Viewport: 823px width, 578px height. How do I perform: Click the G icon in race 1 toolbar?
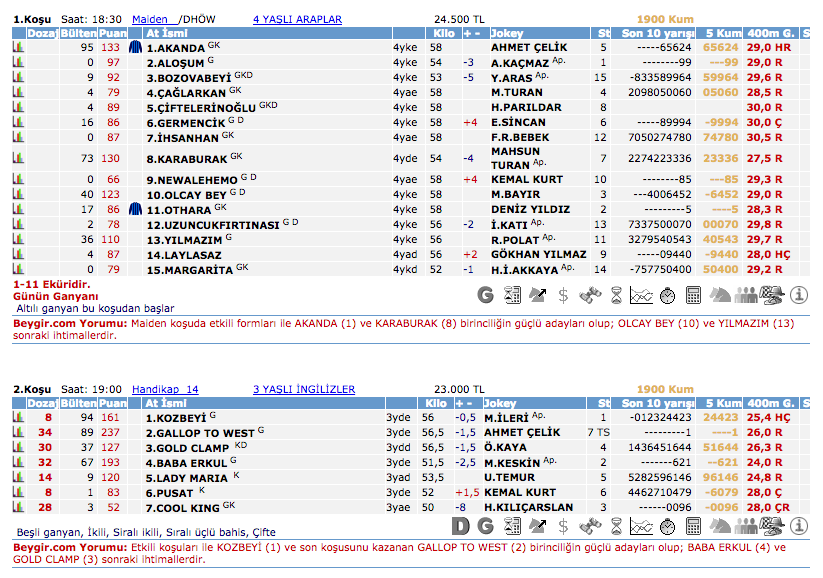[x=486, y=295]
